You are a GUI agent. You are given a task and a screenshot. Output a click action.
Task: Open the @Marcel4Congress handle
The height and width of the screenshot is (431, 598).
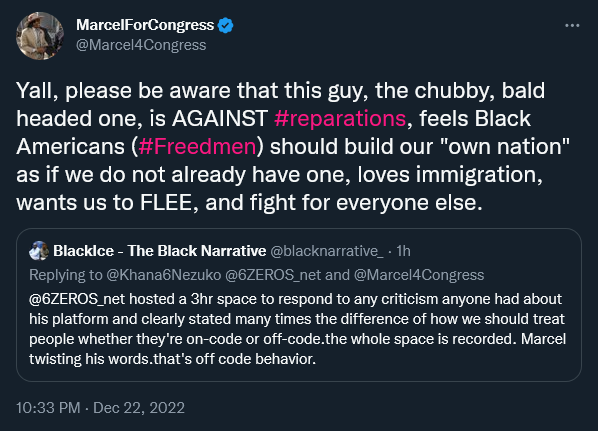[x=141, y=45]
